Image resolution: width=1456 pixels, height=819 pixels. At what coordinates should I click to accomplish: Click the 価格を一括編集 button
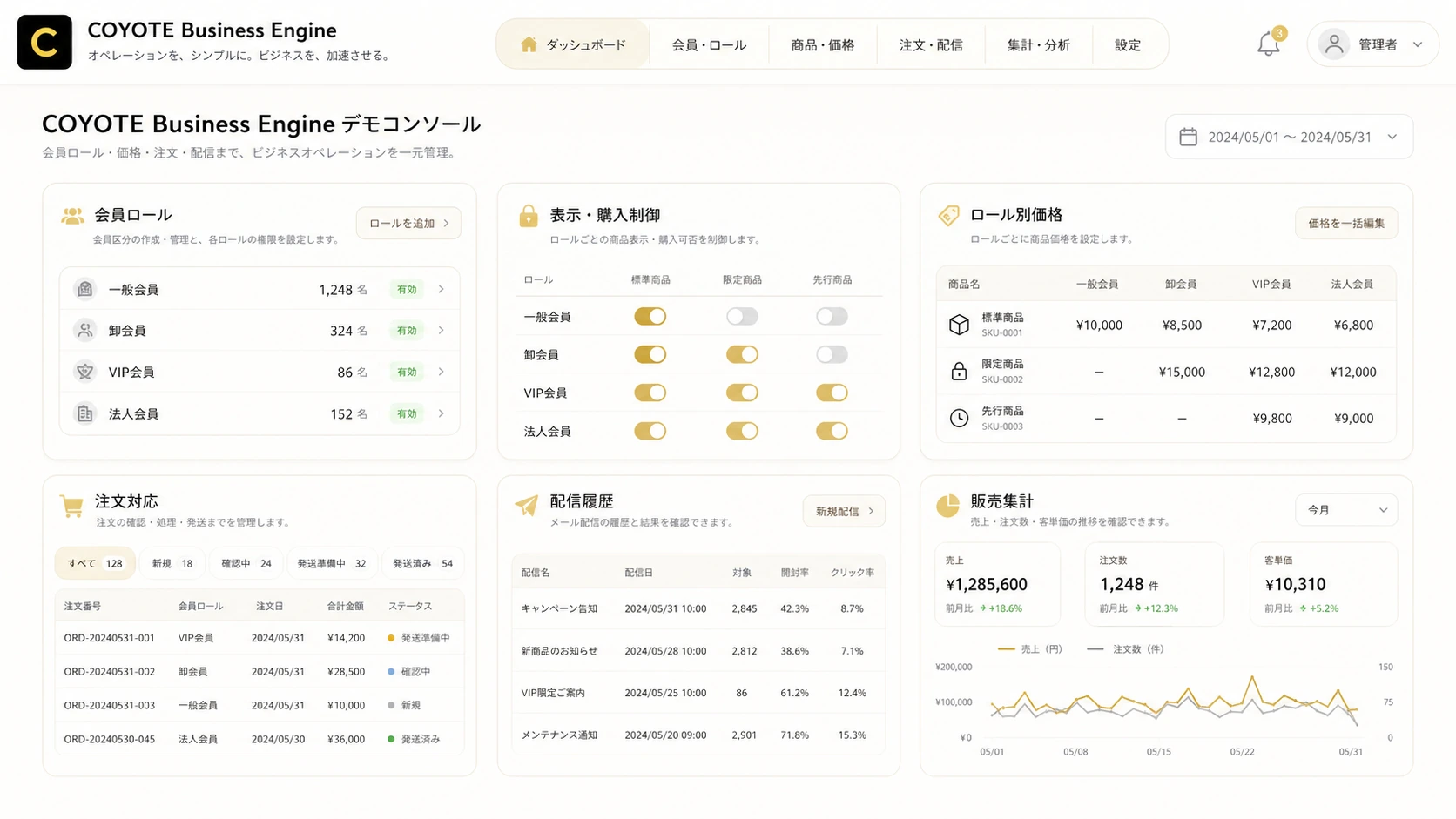pyautogui.click(x=1346, y=224)
